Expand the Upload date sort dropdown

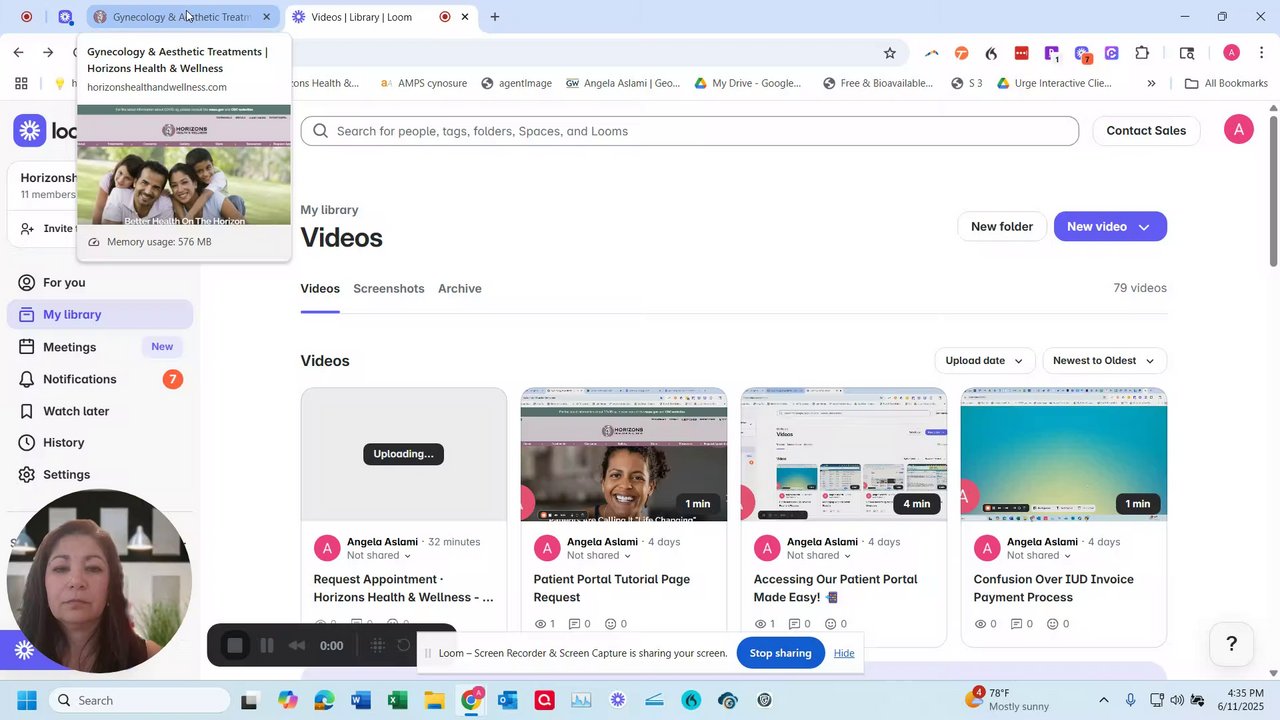click(x=984, y=361)
